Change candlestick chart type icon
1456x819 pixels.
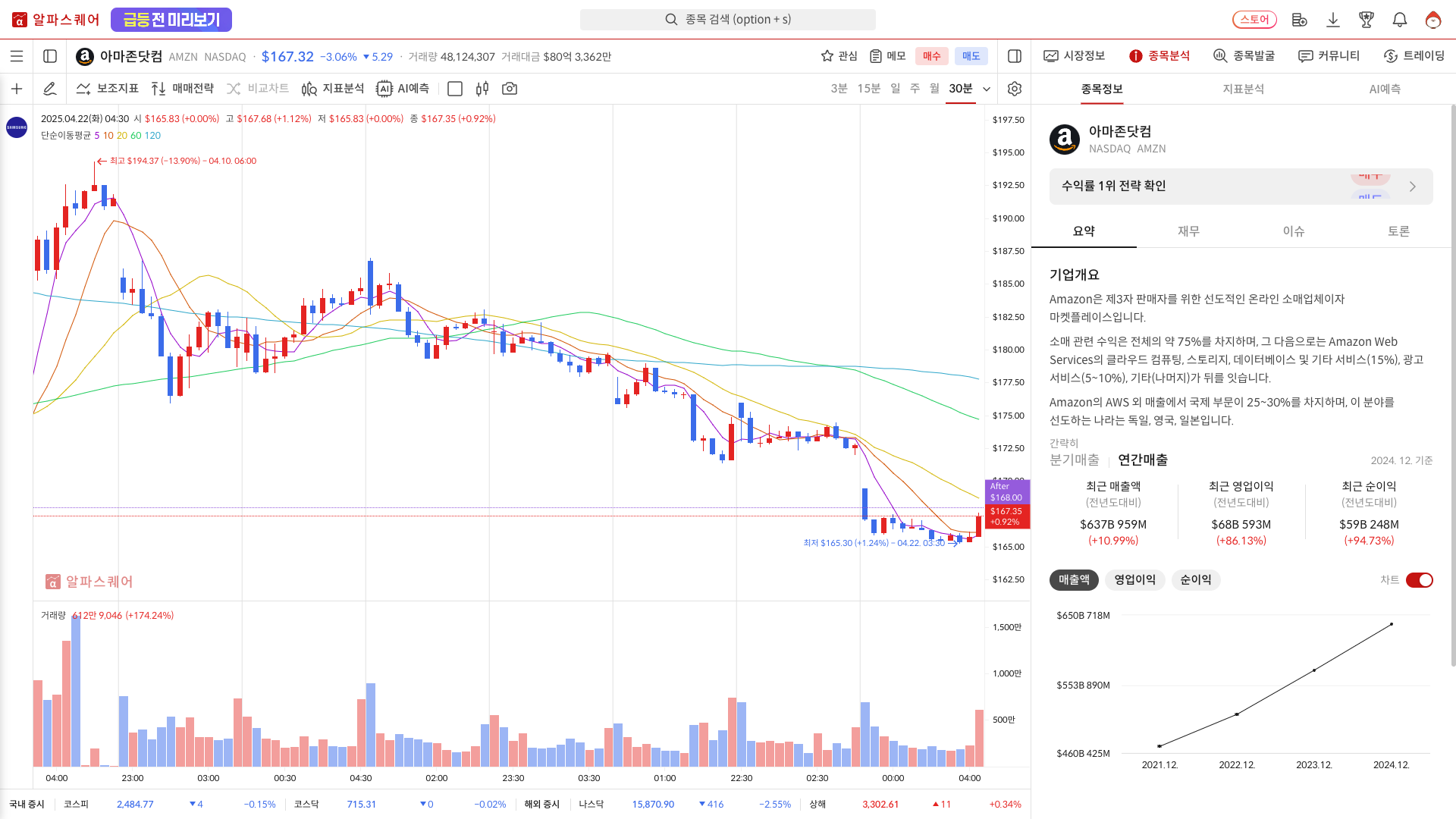[x=482, y=89]
